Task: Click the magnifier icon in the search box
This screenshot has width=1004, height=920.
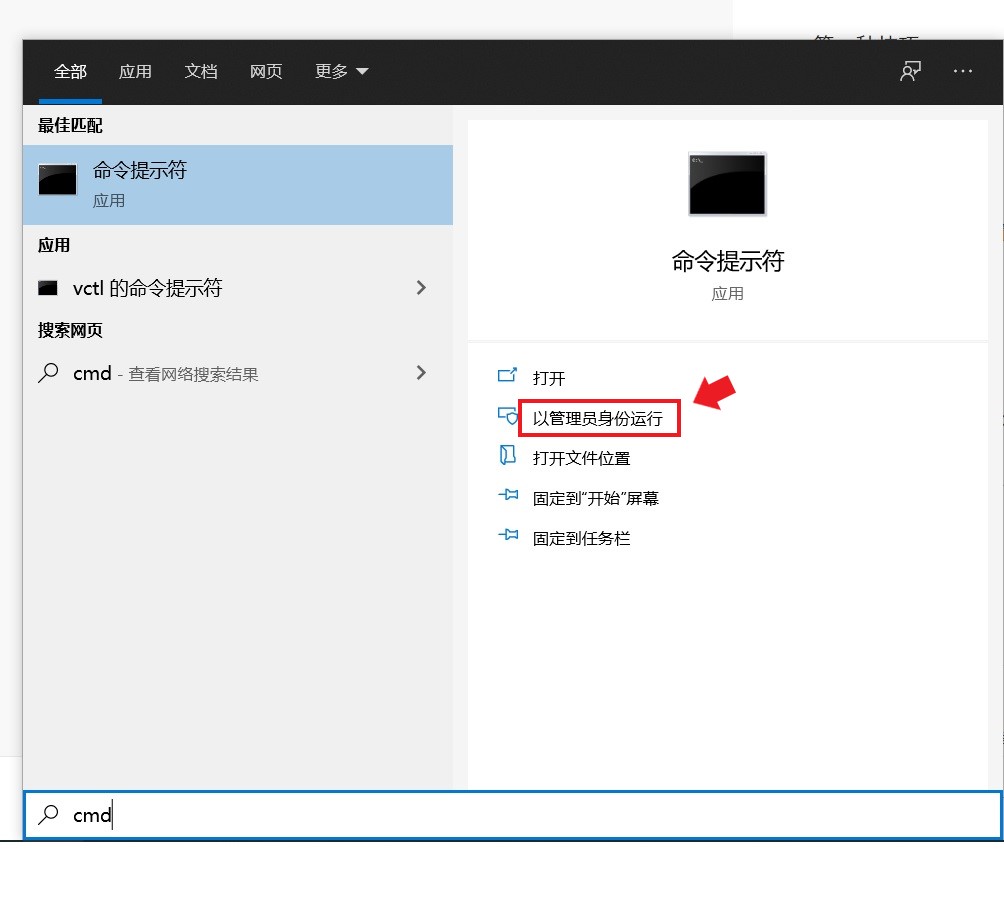Action: (49, 815)
